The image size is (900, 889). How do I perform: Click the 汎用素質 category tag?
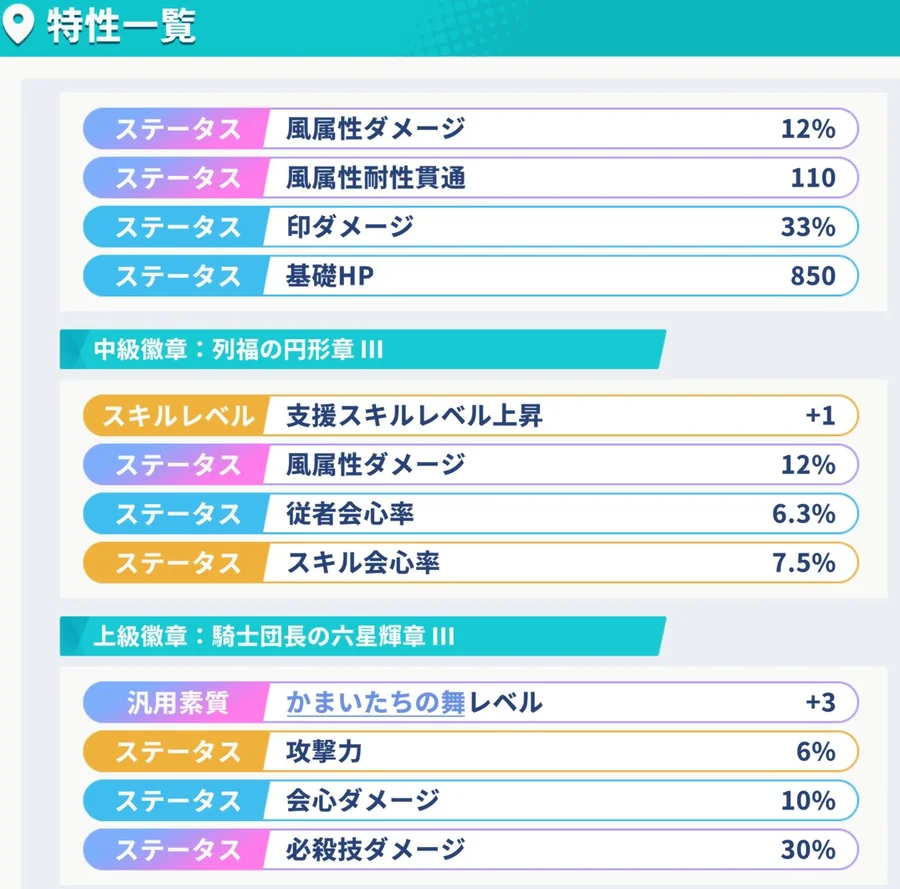tap(178, 702)
